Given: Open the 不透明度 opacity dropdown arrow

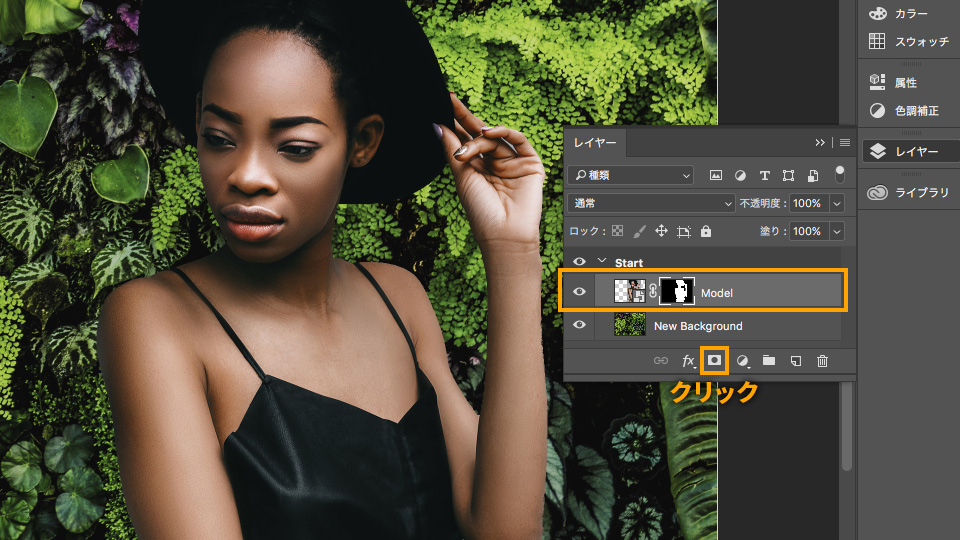Looking at the screenshot, I should tap(836, 203).
